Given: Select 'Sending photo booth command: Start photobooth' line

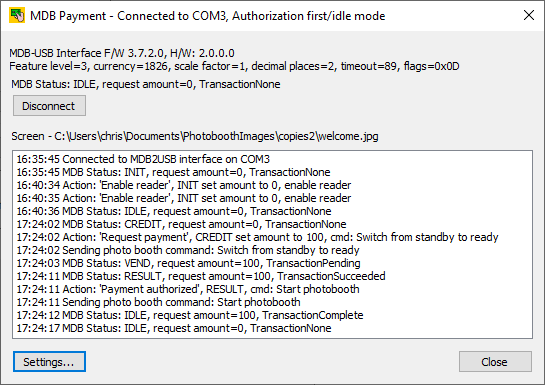Looking at the screenshot, I should point(158,302).
